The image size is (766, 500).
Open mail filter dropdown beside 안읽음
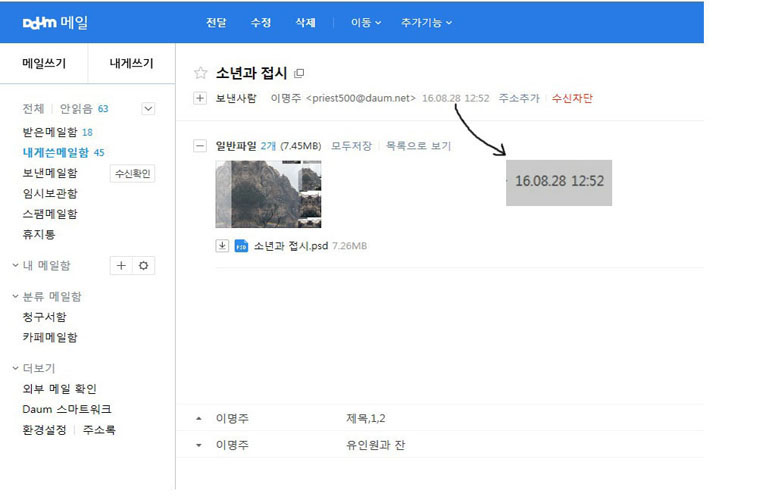[x=148, y=108]
